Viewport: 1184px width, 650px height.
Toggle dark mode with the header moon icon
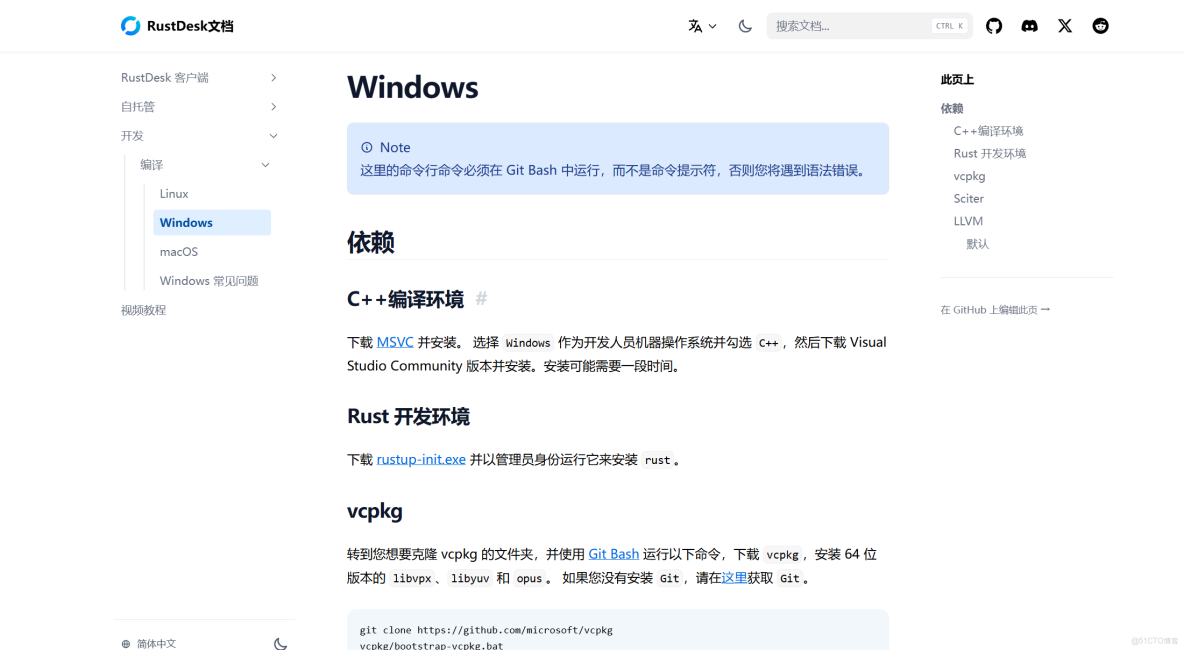point(744,26)
